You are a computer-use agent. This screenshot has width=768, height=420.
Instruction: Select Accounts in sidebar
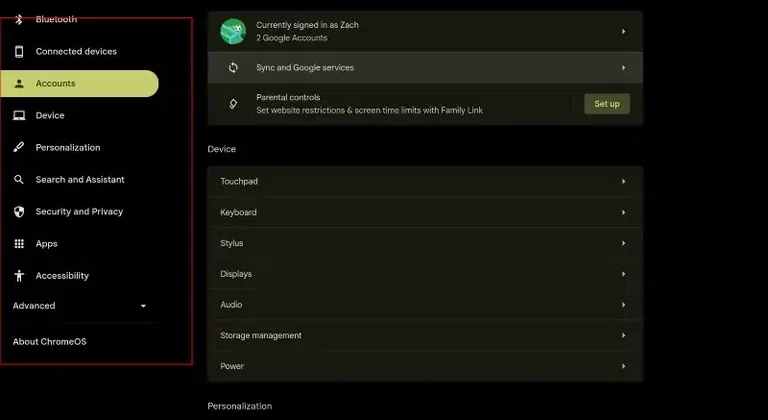click(x=79, y=83)
